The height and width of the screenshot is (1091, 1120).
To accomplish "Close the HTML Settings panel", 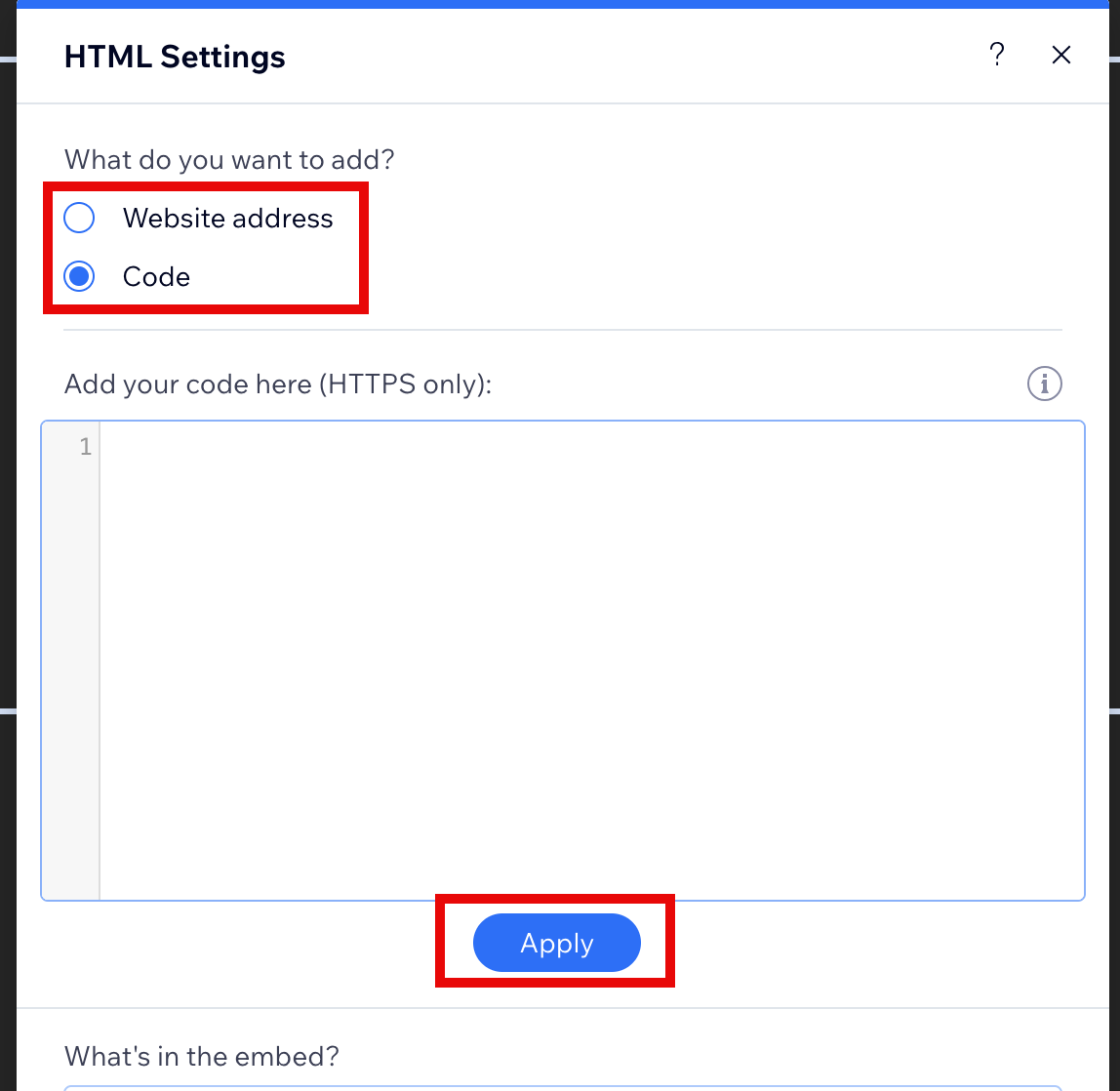I will 1060,55.
